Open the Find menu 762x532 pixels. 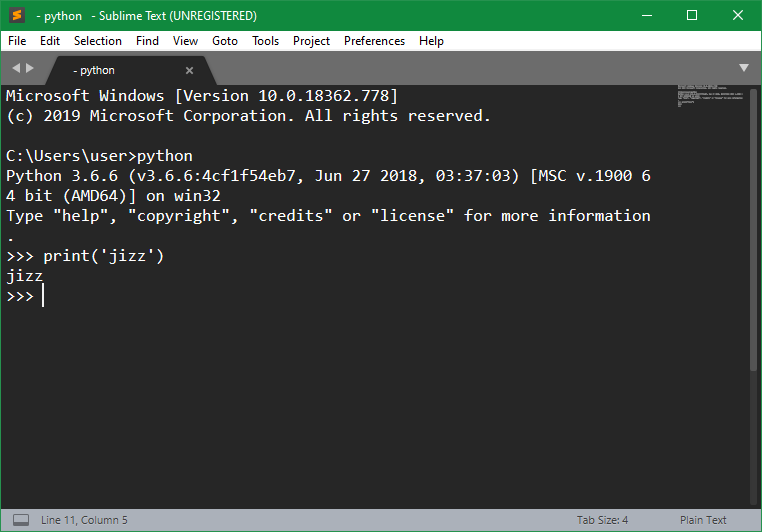point(147,41)
